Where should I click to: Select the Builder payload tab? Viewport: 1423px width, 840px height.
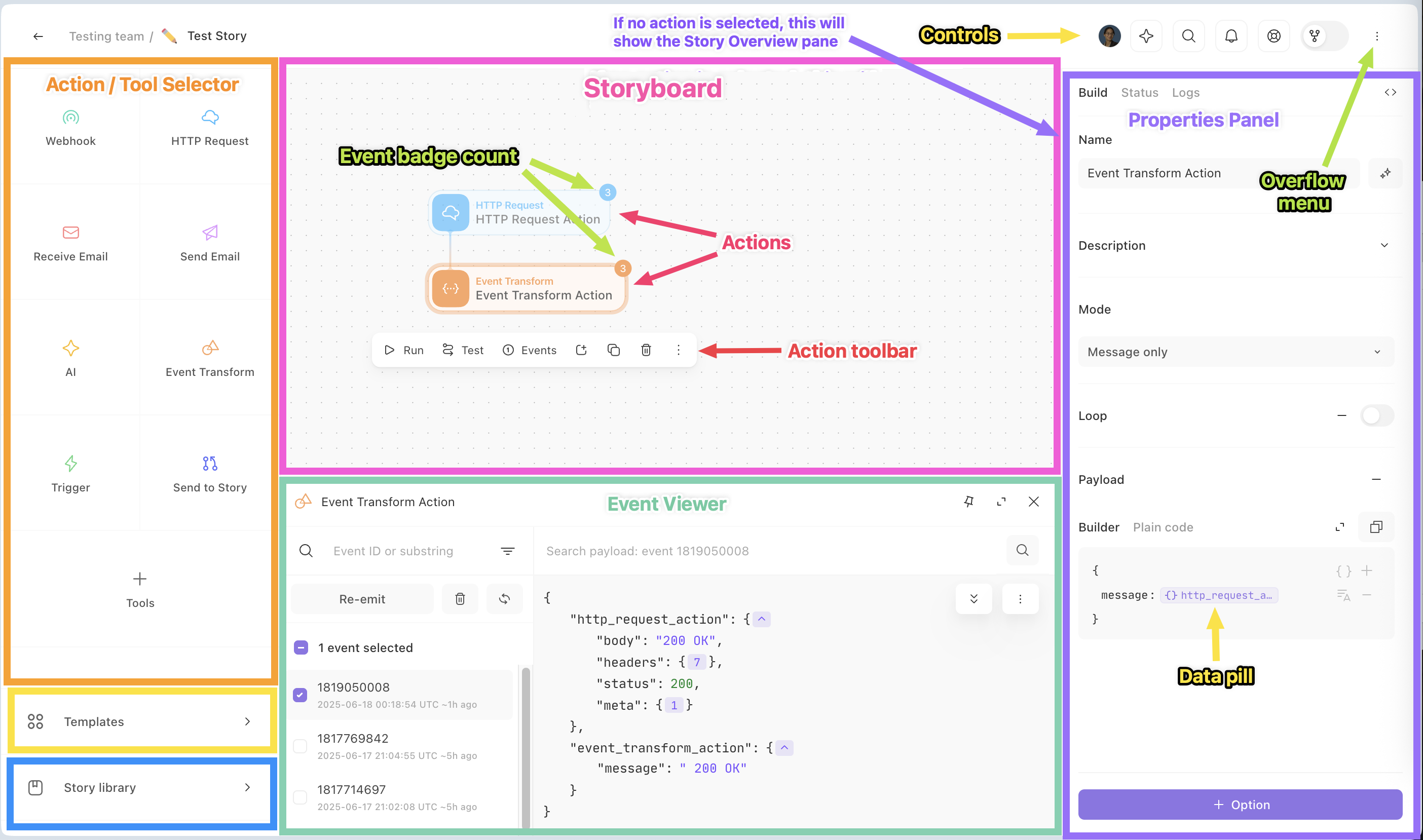pos(1099,527)
